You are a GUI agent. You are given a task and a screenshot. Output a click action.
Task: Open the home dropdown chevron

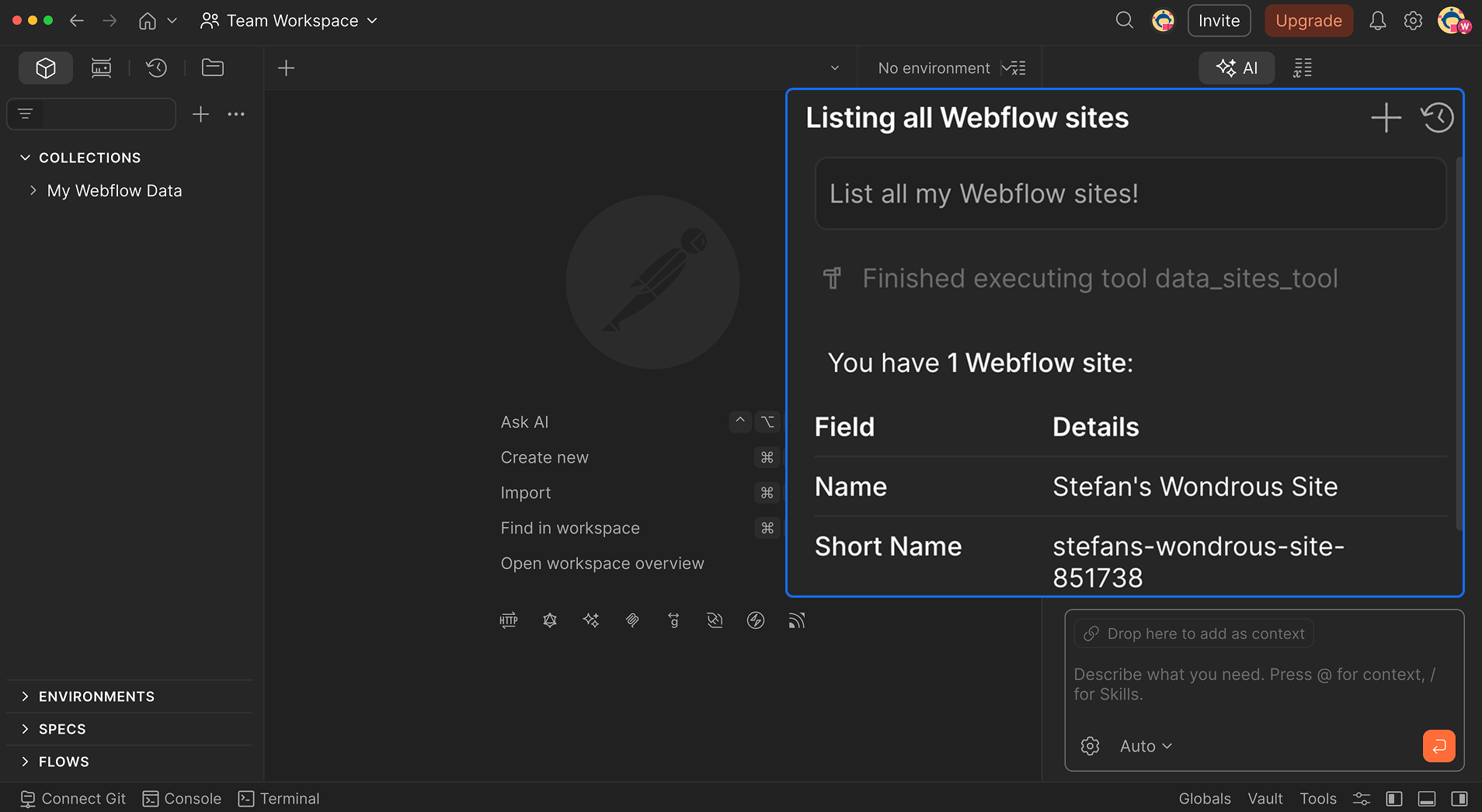click(x=172, y=21)
